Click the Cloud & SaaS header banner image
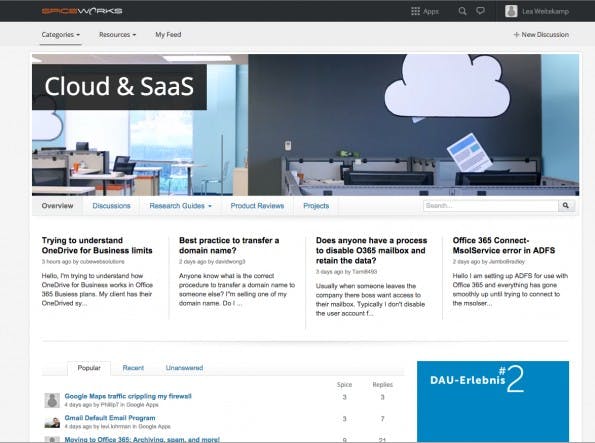Image resolution: width=595 pixels, height=443 pixels. click(x=305, y=125)
